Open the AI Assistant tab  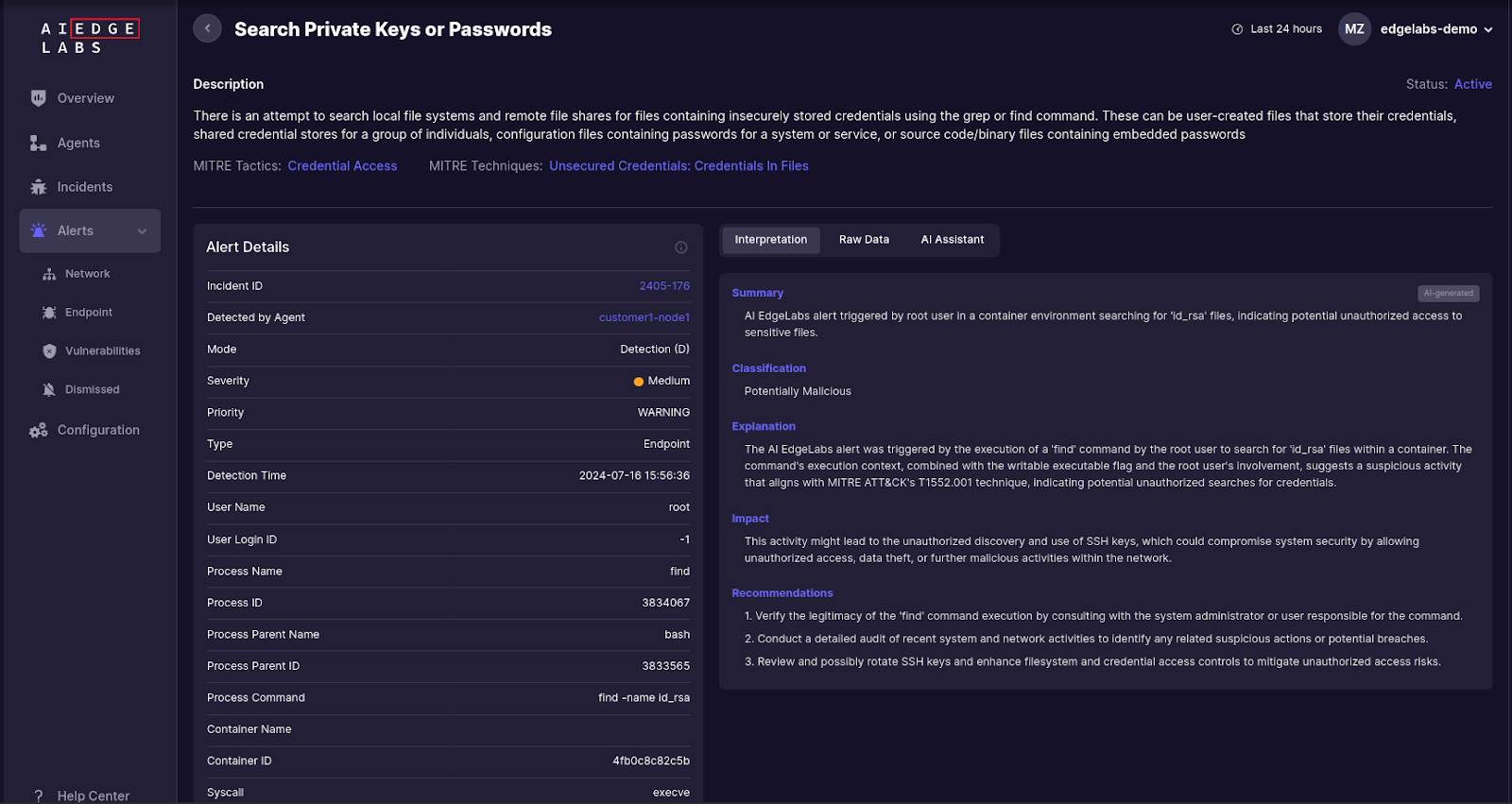tap(952, 240)
